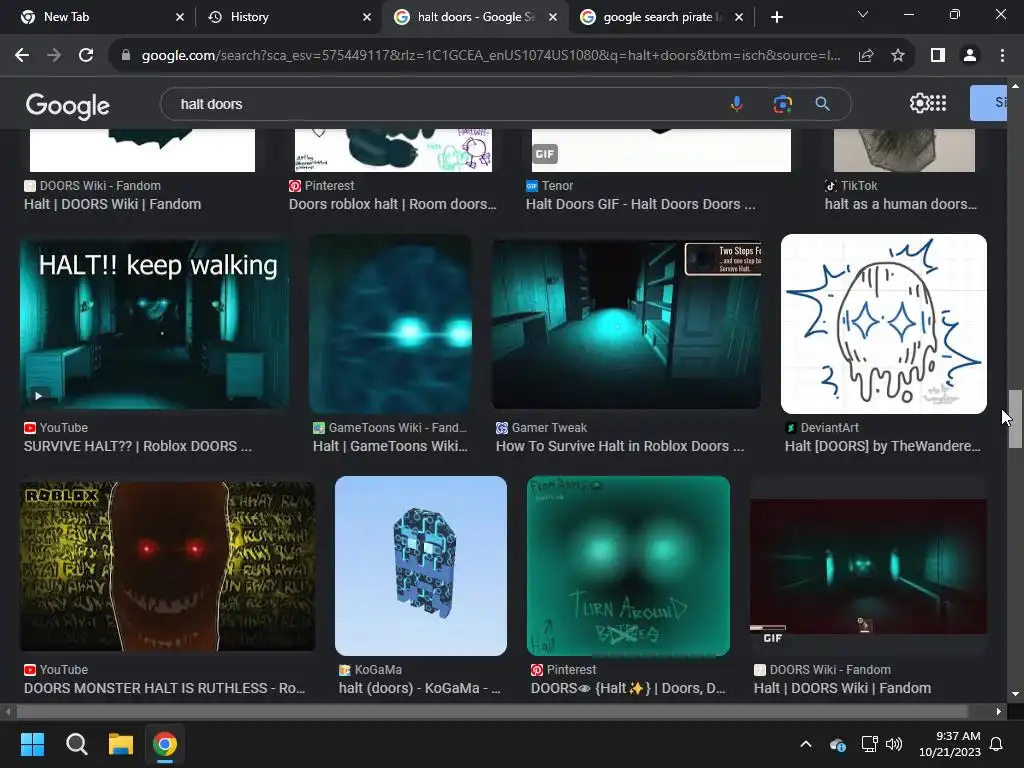Viewport: 1024px width, 768px height.
Task: Click the vertical scrollbar thumb
Action: (1015, 419)
